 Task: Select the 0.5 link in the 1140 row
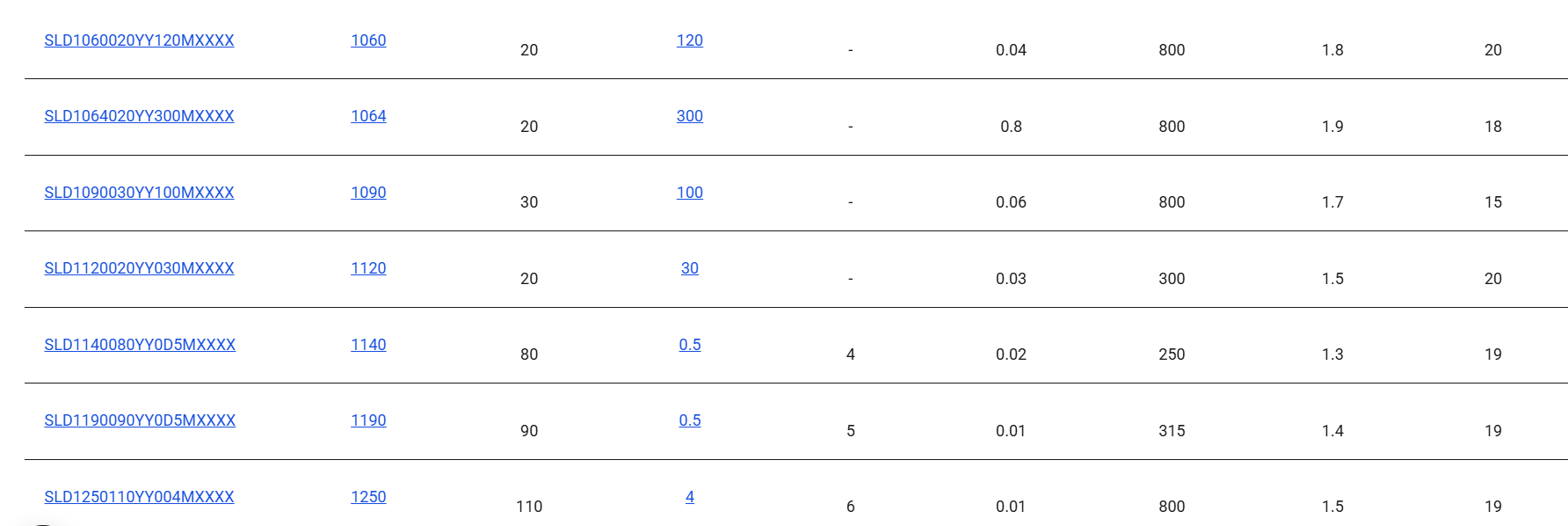[690, 345]
